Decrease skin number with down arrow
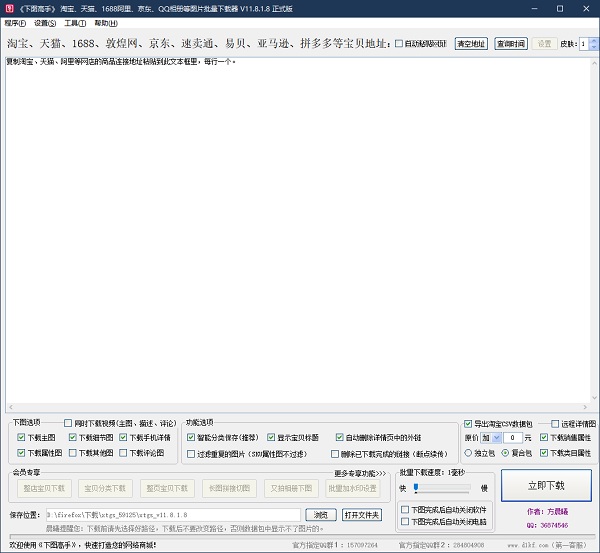The image size is (600, 553). pos(593,47)
